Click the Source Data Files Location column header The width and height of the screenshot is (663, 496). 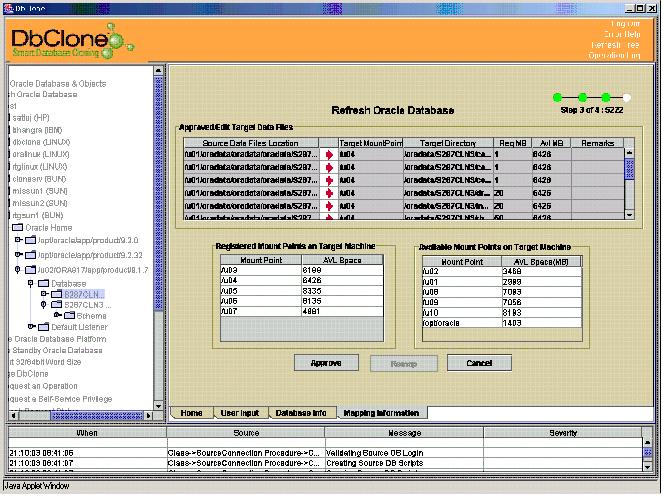251,143
